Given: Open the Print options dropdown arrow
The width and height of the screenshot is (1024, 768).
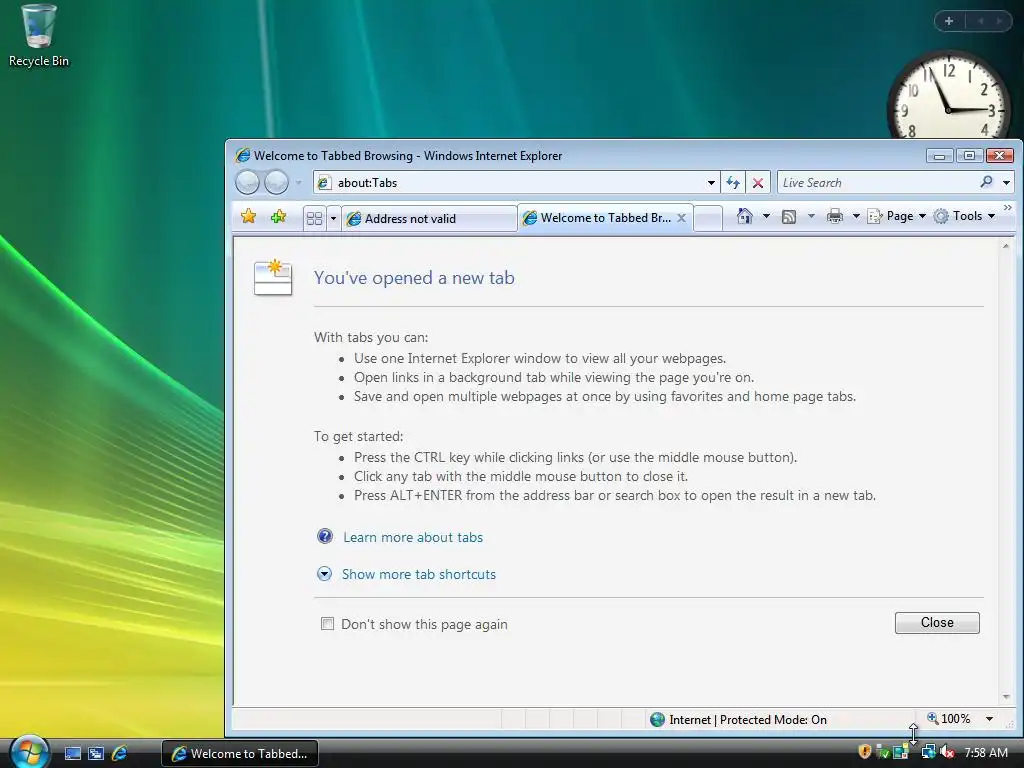Looking at the screenshot, I should [856, 216].
